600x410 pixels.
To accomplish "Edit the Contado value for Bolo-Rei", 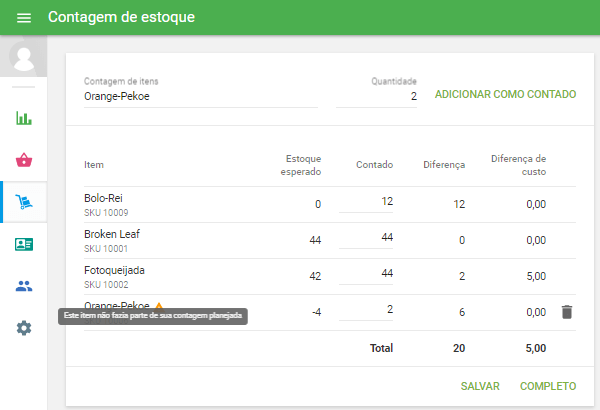I will click(x=366, y=203).
